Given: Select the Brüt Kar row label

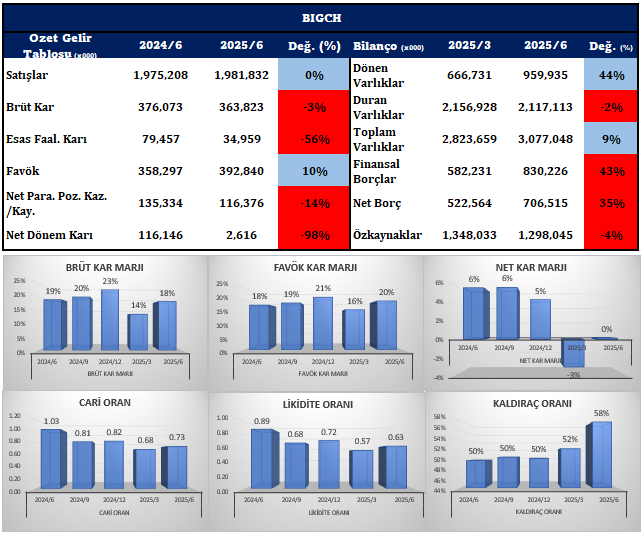Looking at the screenshot, I should 30,107.
